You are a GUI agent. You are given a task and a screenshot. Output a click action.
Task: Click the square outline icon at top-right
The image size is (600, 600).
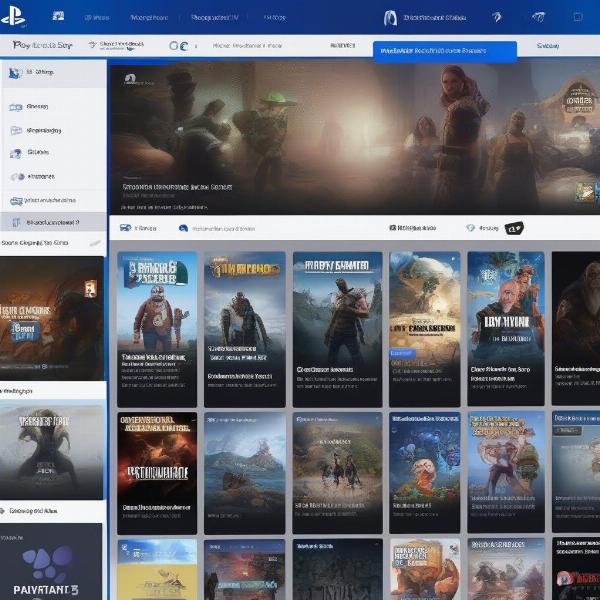click(x=578, y=17)
